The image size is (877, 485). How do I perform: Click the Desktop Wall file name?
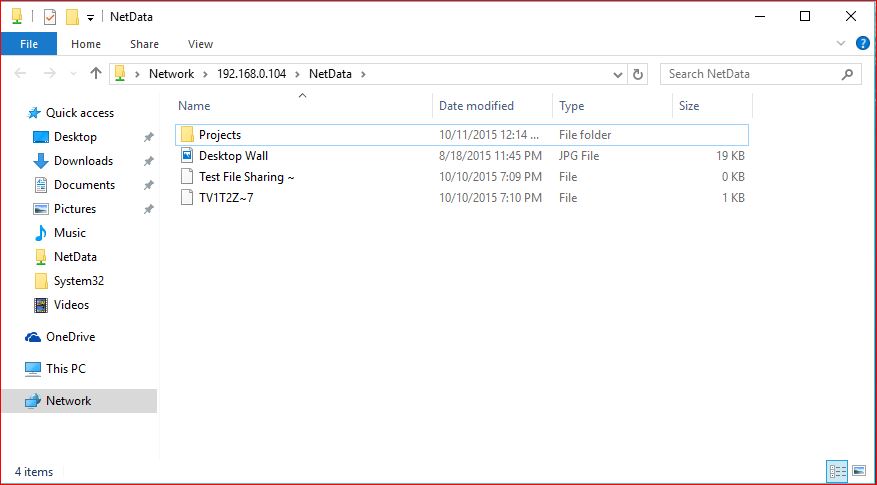[233, 156]
